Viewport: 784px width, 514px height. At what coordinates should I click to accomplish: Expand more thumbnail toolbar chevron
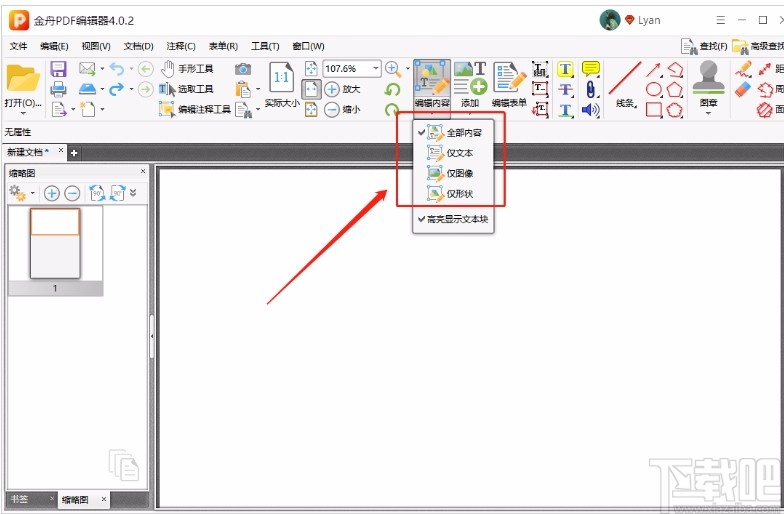[133, 192]
